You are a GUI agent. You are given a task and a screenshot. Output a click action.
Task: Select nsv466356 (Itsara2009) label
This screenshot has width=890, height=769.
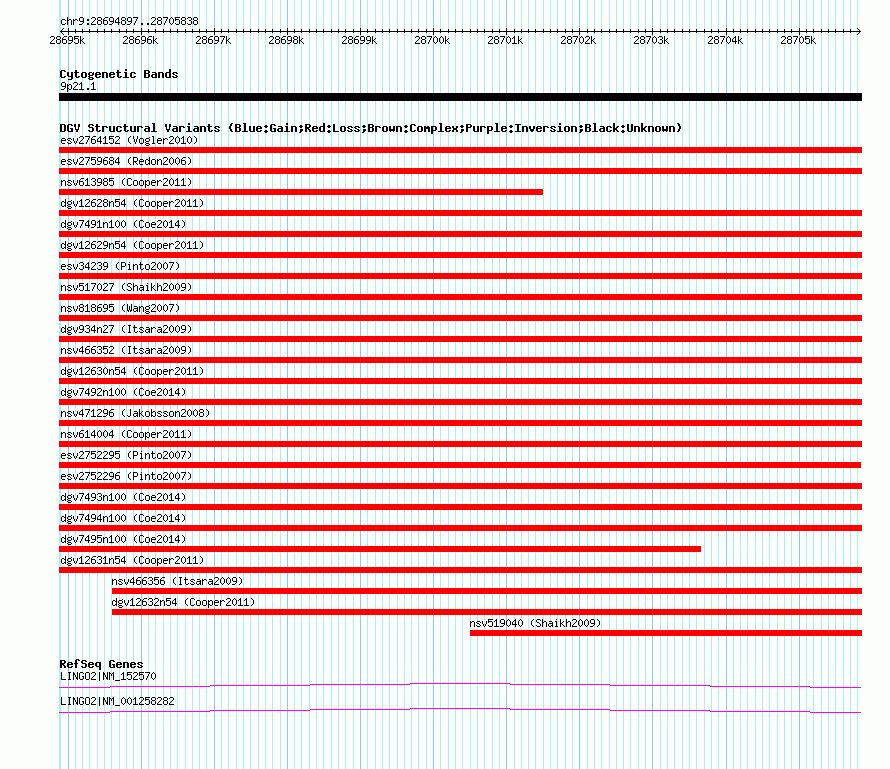(x=177, y=581)
